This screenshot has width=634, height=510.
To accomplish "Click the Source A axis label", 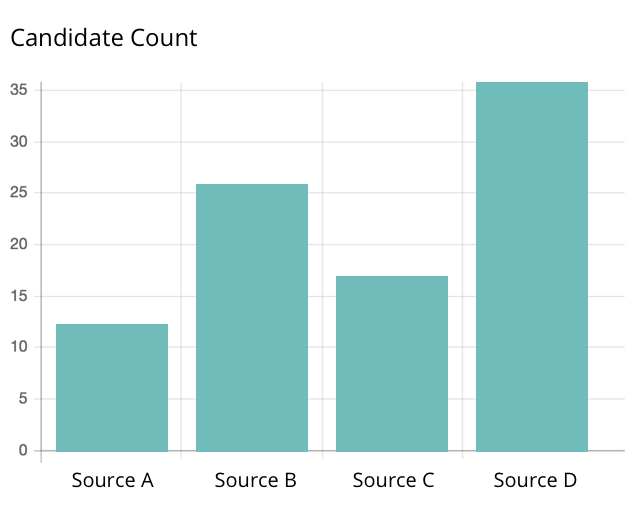I will pos(112,480).
